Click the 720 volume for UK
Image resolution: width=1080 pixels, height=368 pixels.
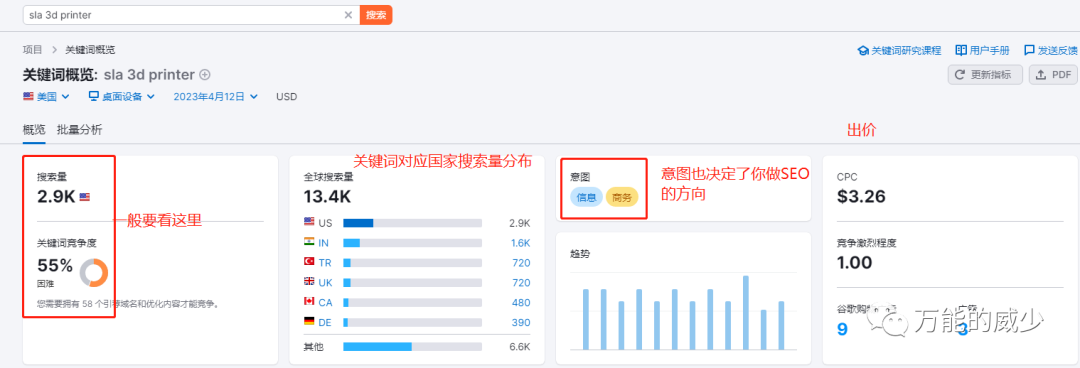pos(521,283)
